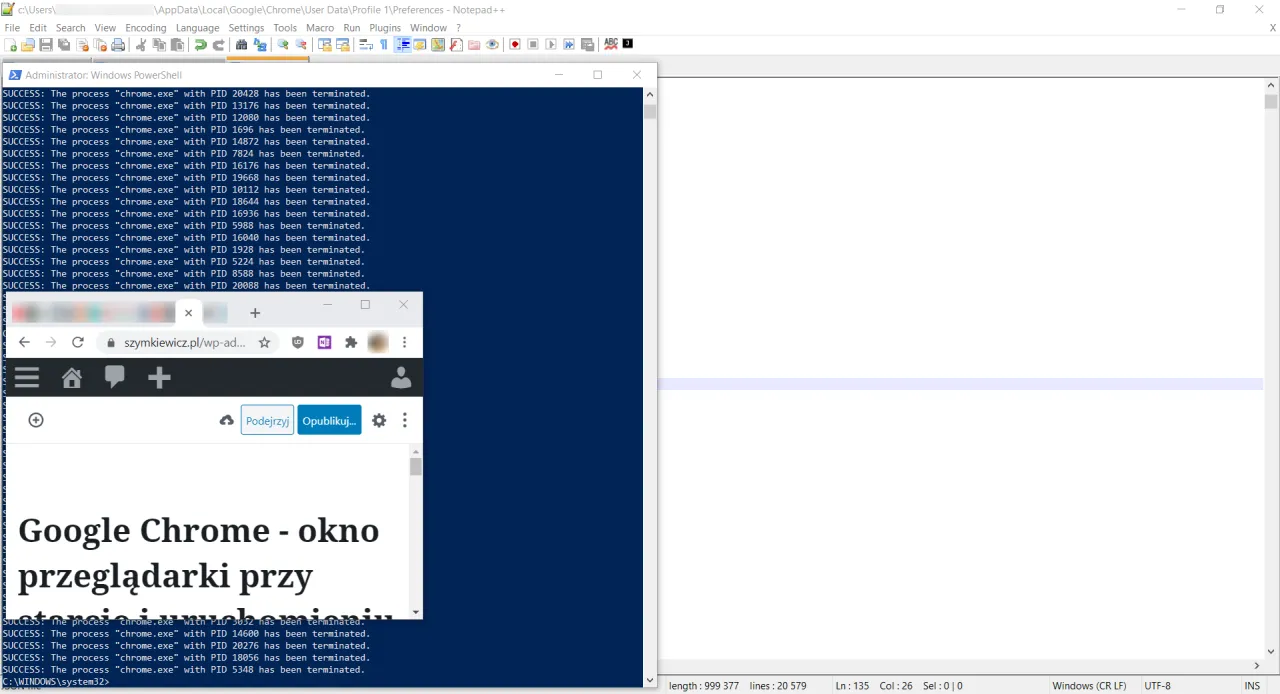1280x694 pixels.
Task: Click the uBlock extension shield icon
Action: click(x=297, y=342)
